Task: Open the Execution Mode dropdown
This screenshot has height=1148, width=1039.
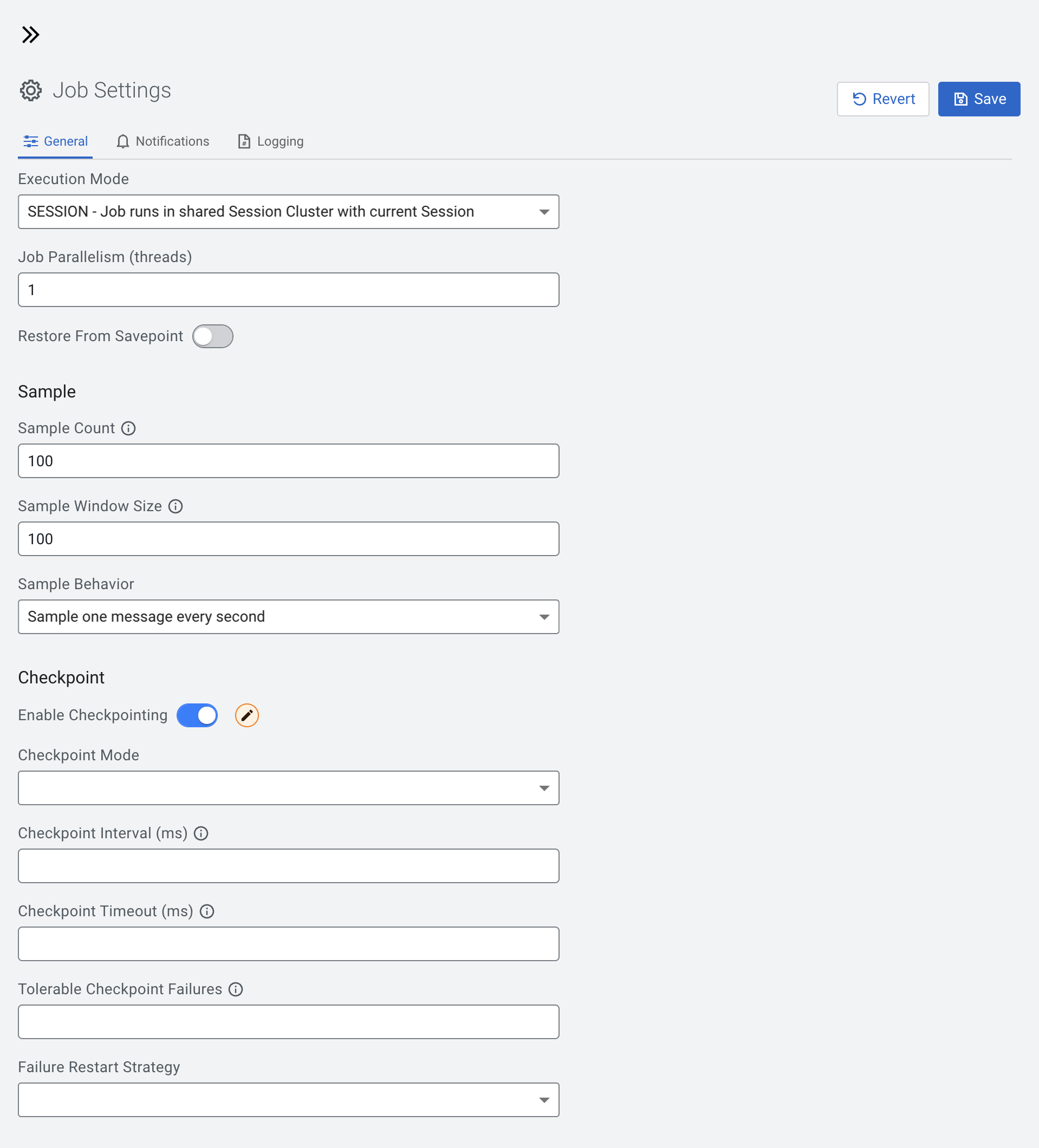Action: (288, 212)
